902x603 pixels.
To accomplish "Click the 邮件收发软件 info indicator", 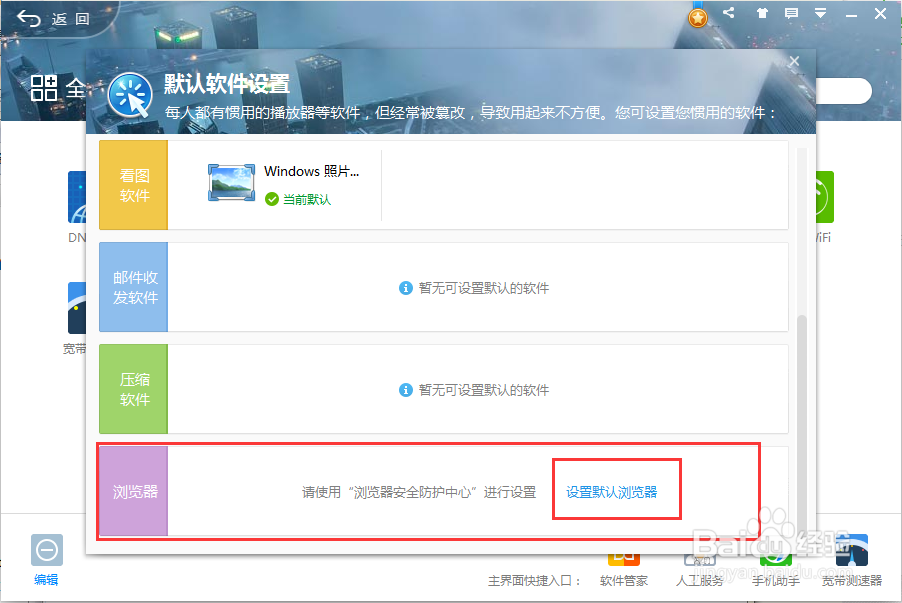I will tap(404, 287).
